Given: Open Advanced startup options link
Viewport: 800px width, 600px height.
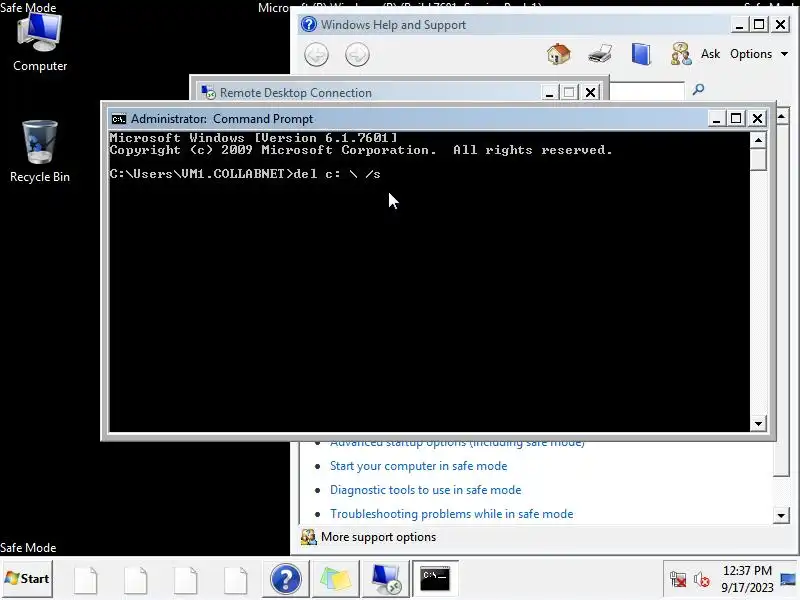Looking at the screenshot, I should click(x=457, y=442).
